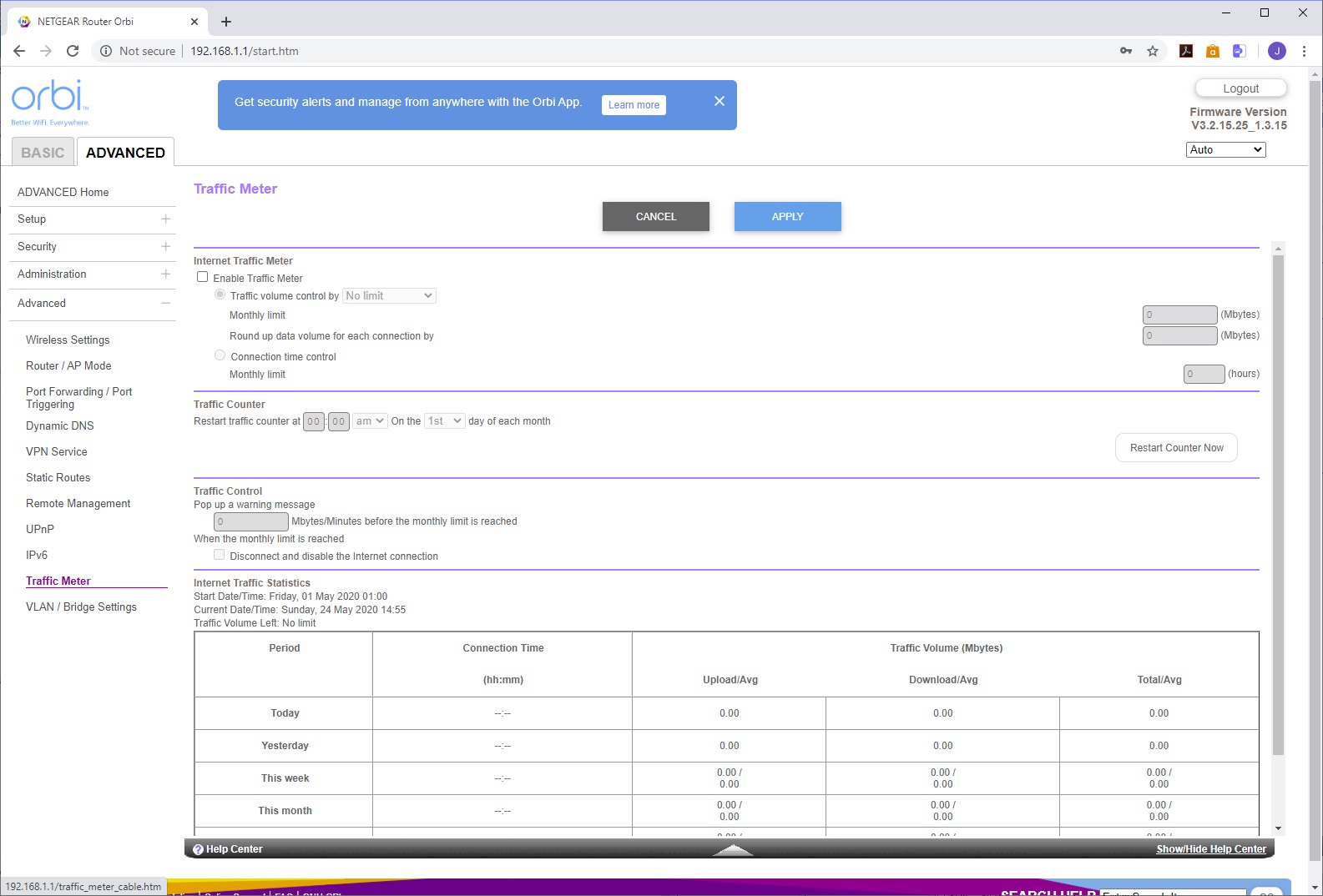Click the Adobe Acrobat extension icon
1323x896 pixels.
pos(1185,51)
